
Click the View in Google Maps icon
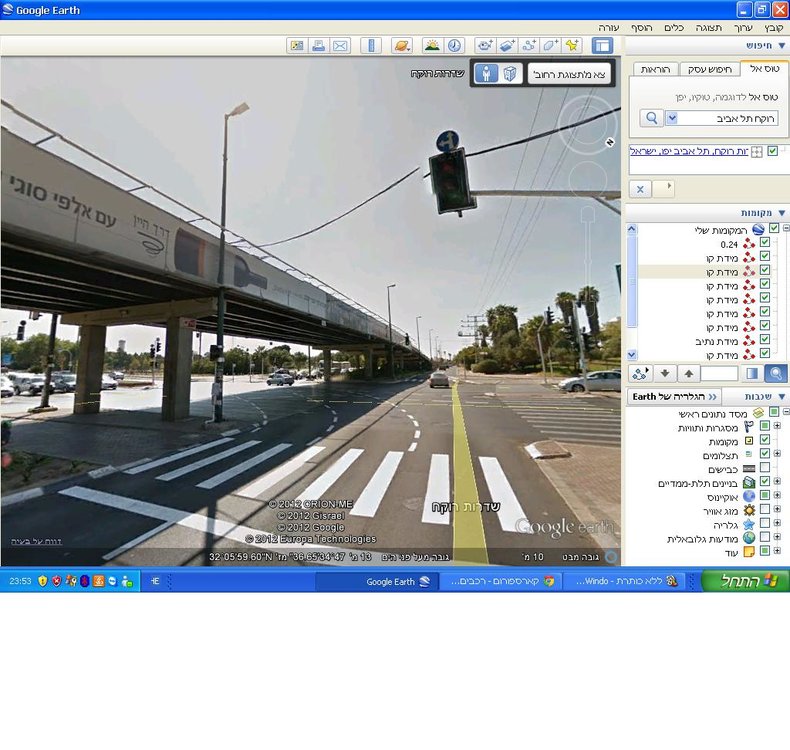(x=297, y=46)
